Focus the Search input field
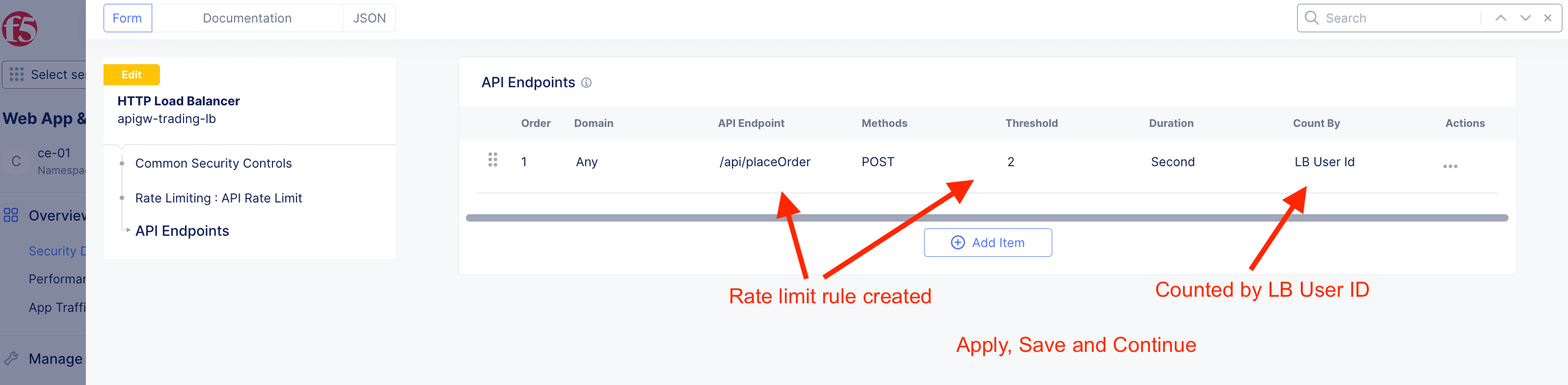This screenshot has width=1568, height=385. [1400, 18]
